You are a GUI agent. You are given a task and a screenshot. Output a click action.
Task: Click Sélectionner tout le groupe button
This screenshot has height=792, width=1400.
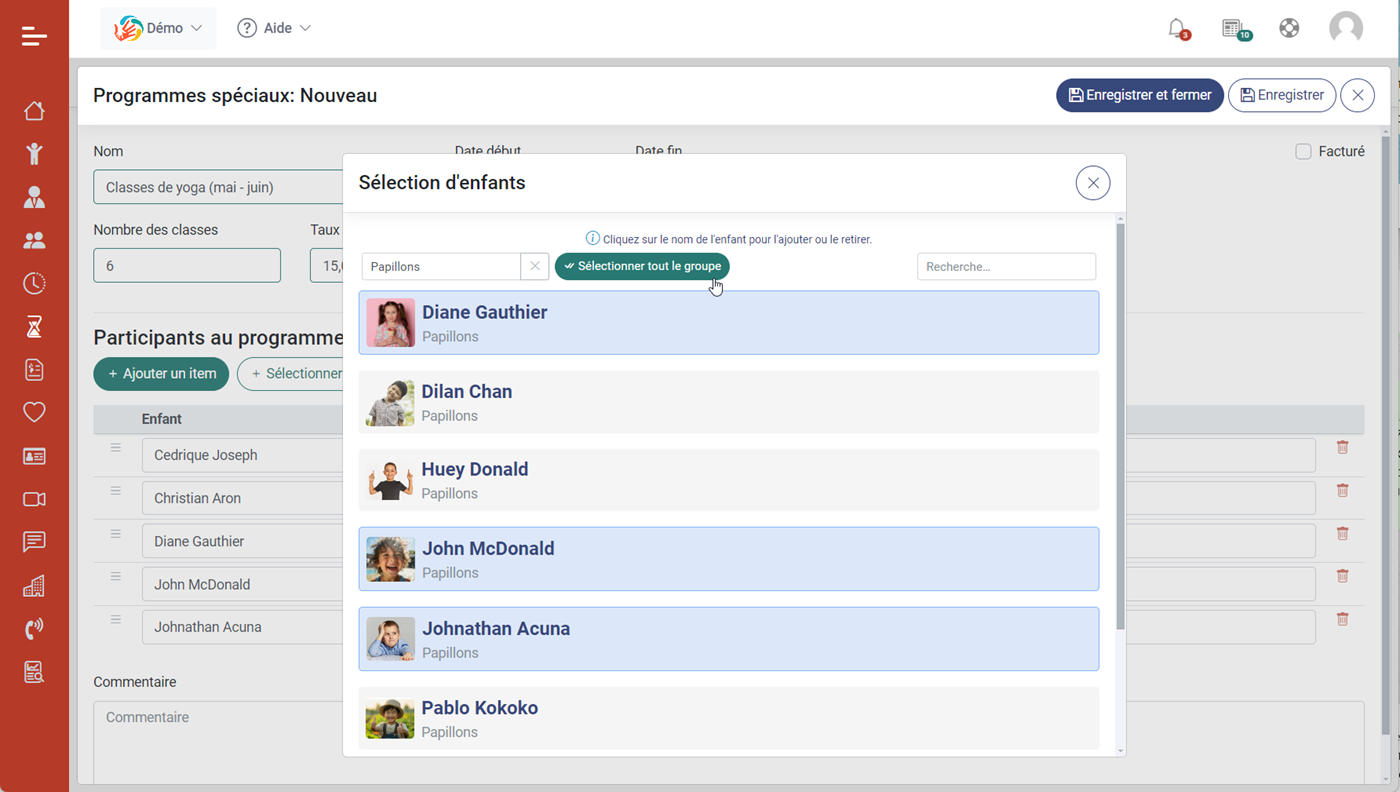coord(642,267)
